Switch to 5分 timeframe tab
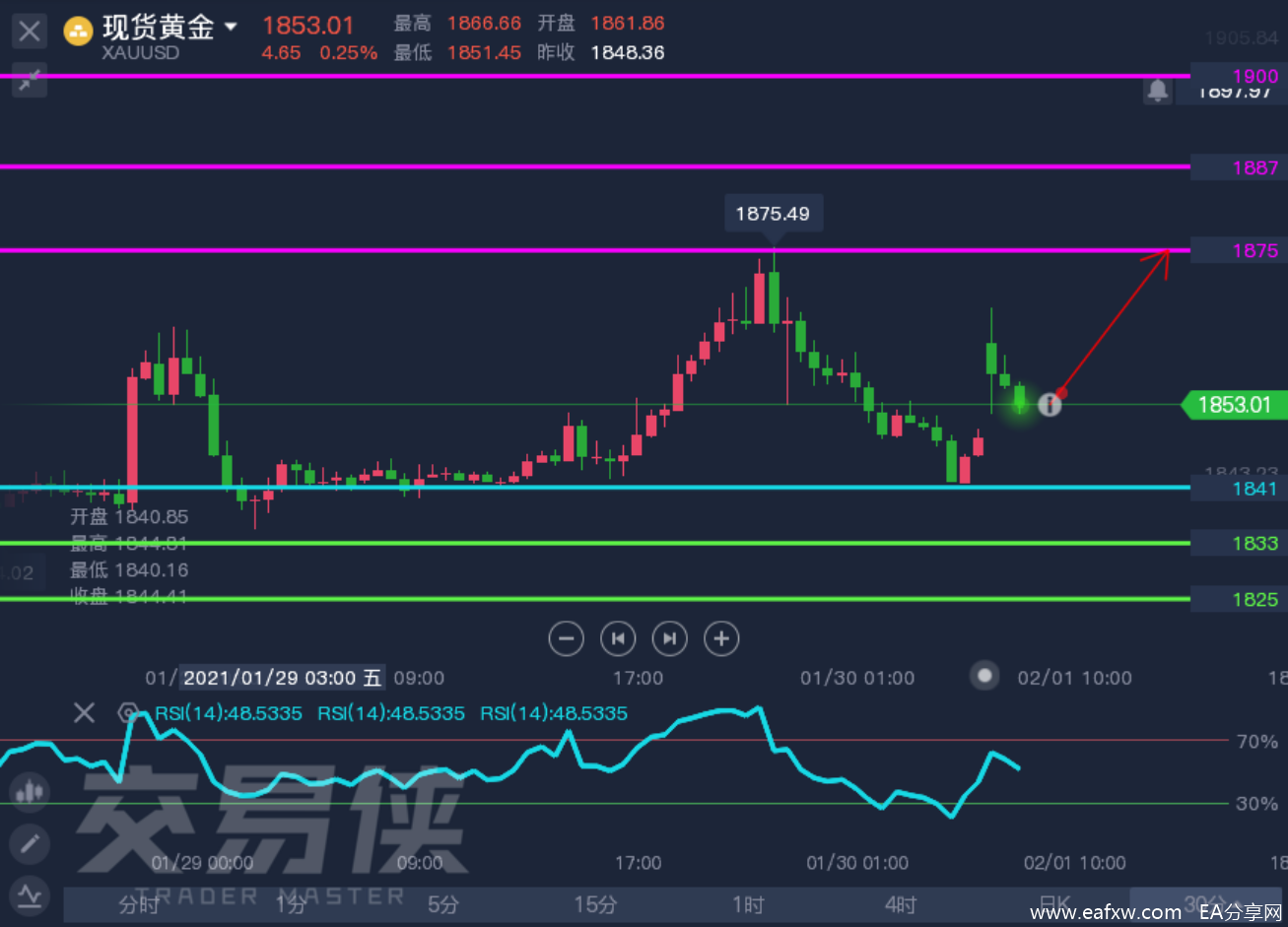This screenshot has width=1288, height=927. [443, 904]
